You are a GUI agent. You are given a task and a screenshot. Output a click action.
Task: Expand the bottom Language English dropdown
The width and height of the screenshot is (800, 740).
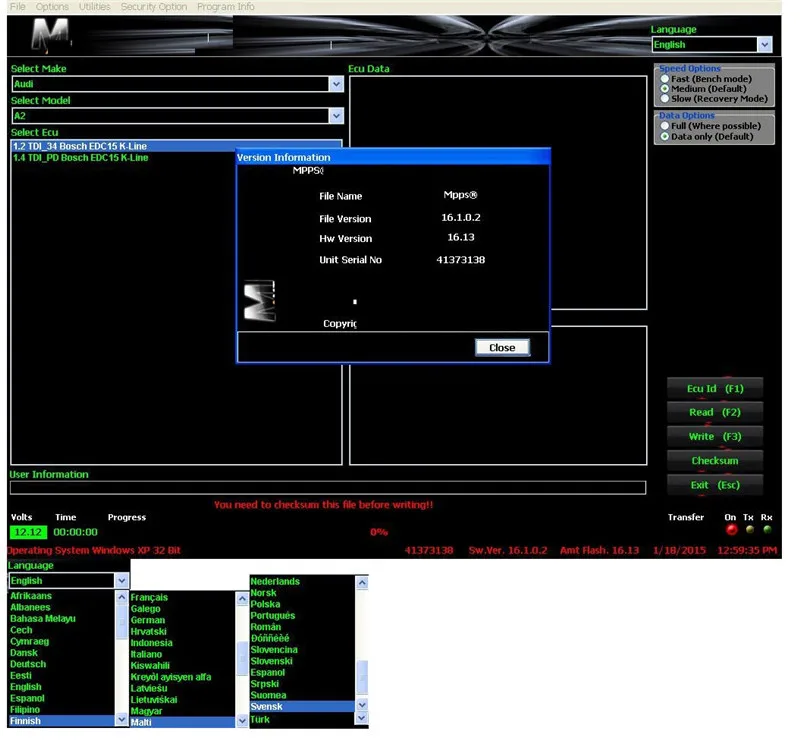[x=121, y=580]
